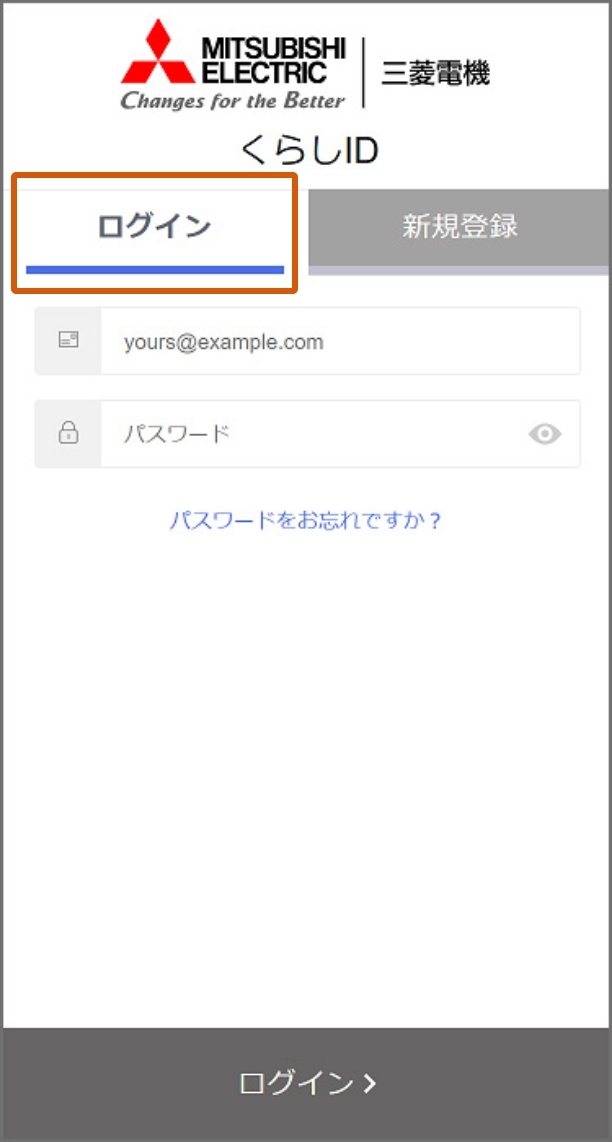Submit with the gray ログイン button at the bottom
612x1142 pixels.
point(306,1083)
